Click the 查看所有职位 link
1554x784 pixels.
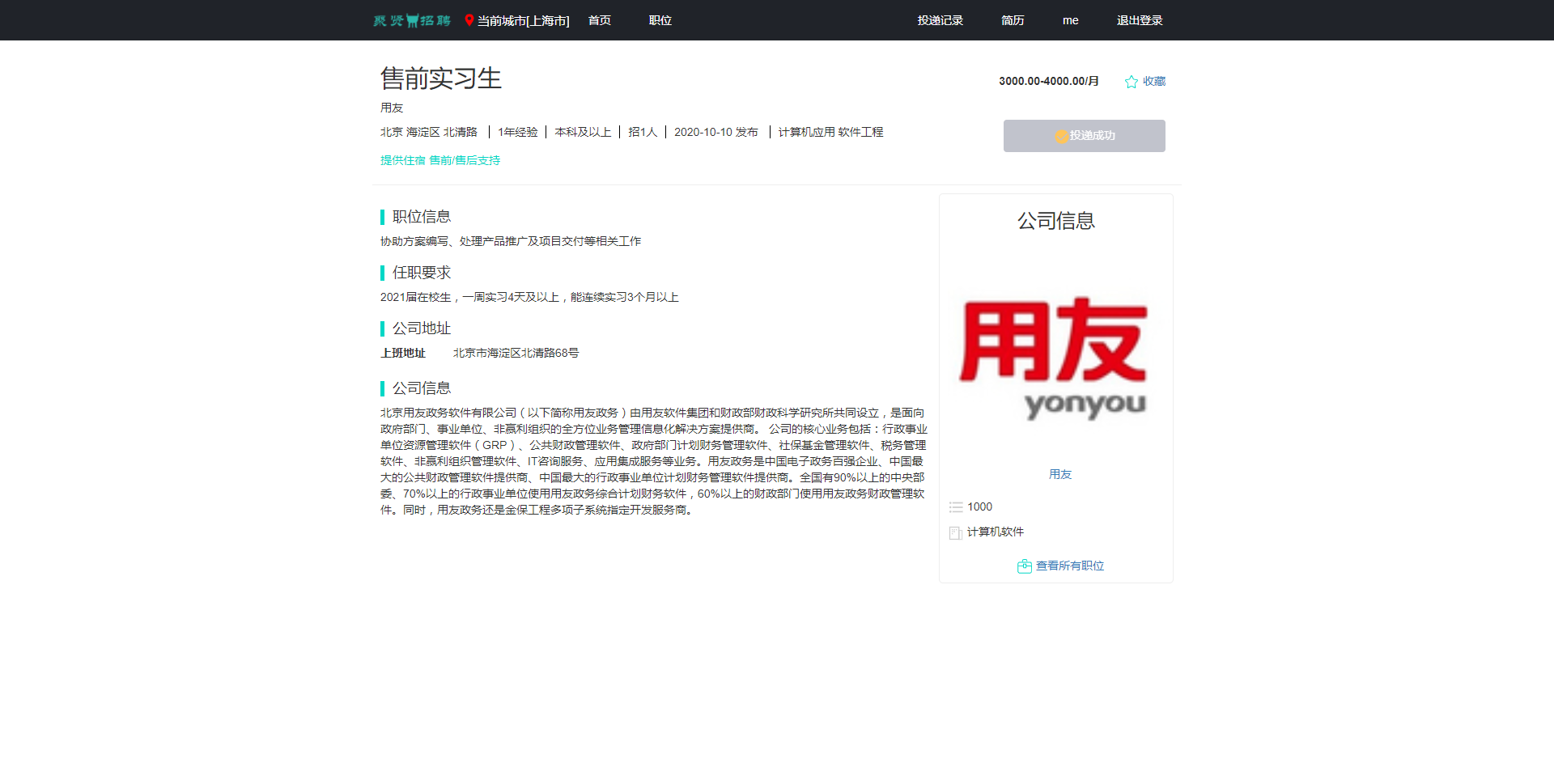click(x=1069, y=566)
